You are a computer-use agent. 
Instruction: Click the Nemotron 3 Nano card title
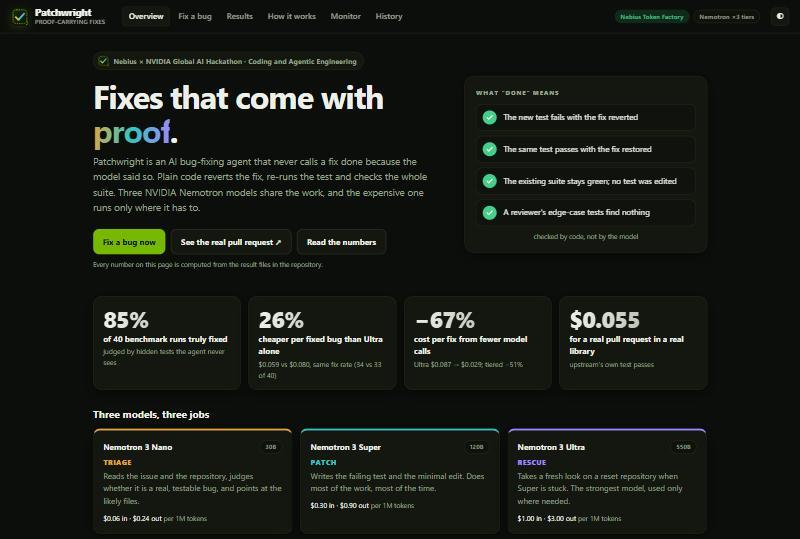[x=138, y=447]
